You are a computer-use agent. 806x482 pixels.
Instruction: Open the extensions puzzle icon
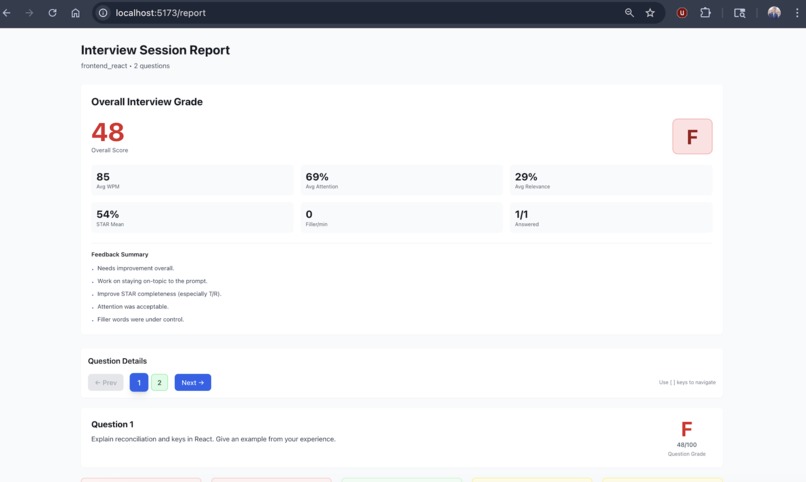[x=705, y=13]
